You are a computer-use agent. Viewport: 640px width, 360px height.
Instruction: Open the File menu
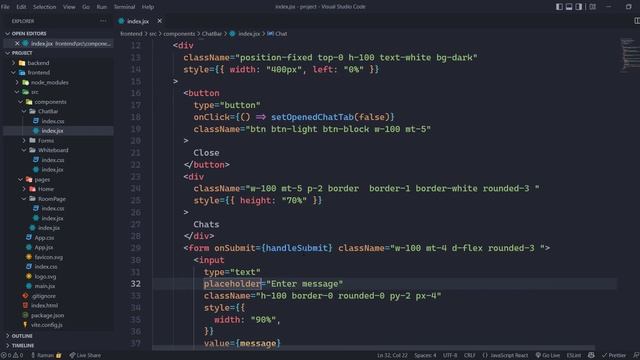tap(5, 7)
